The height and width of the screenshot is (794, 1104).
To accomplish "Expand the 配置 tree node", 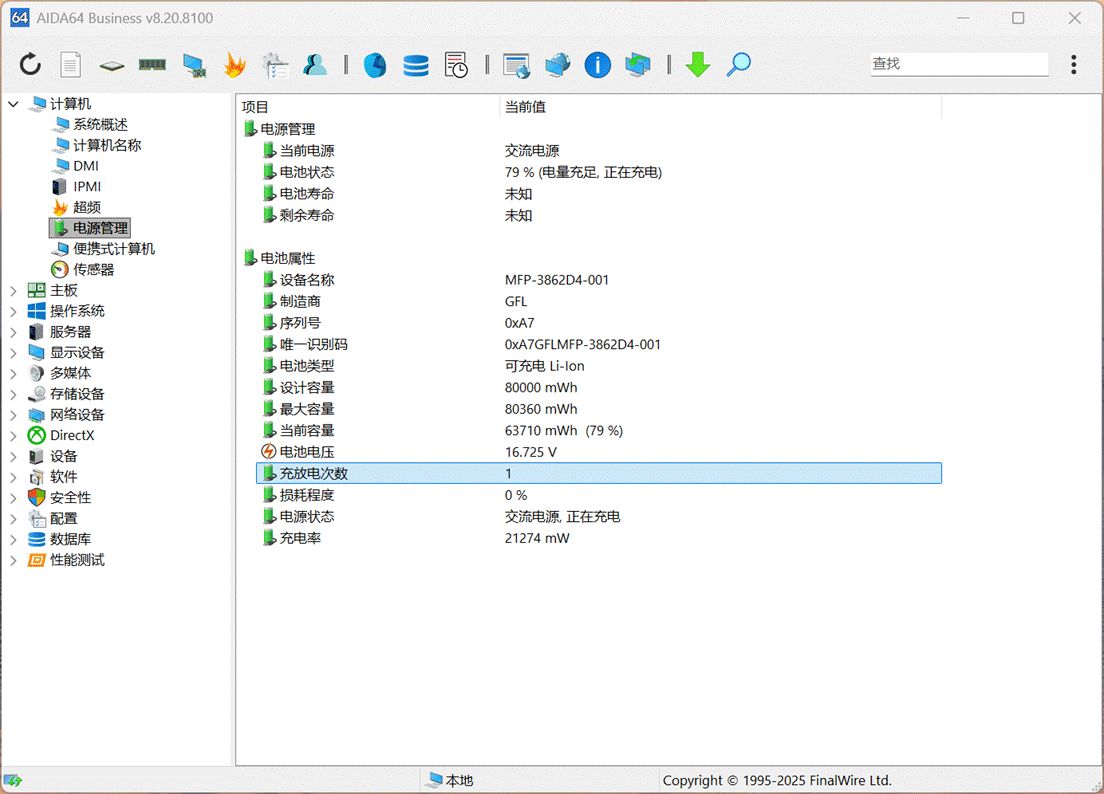I will [x=13, y=519].
